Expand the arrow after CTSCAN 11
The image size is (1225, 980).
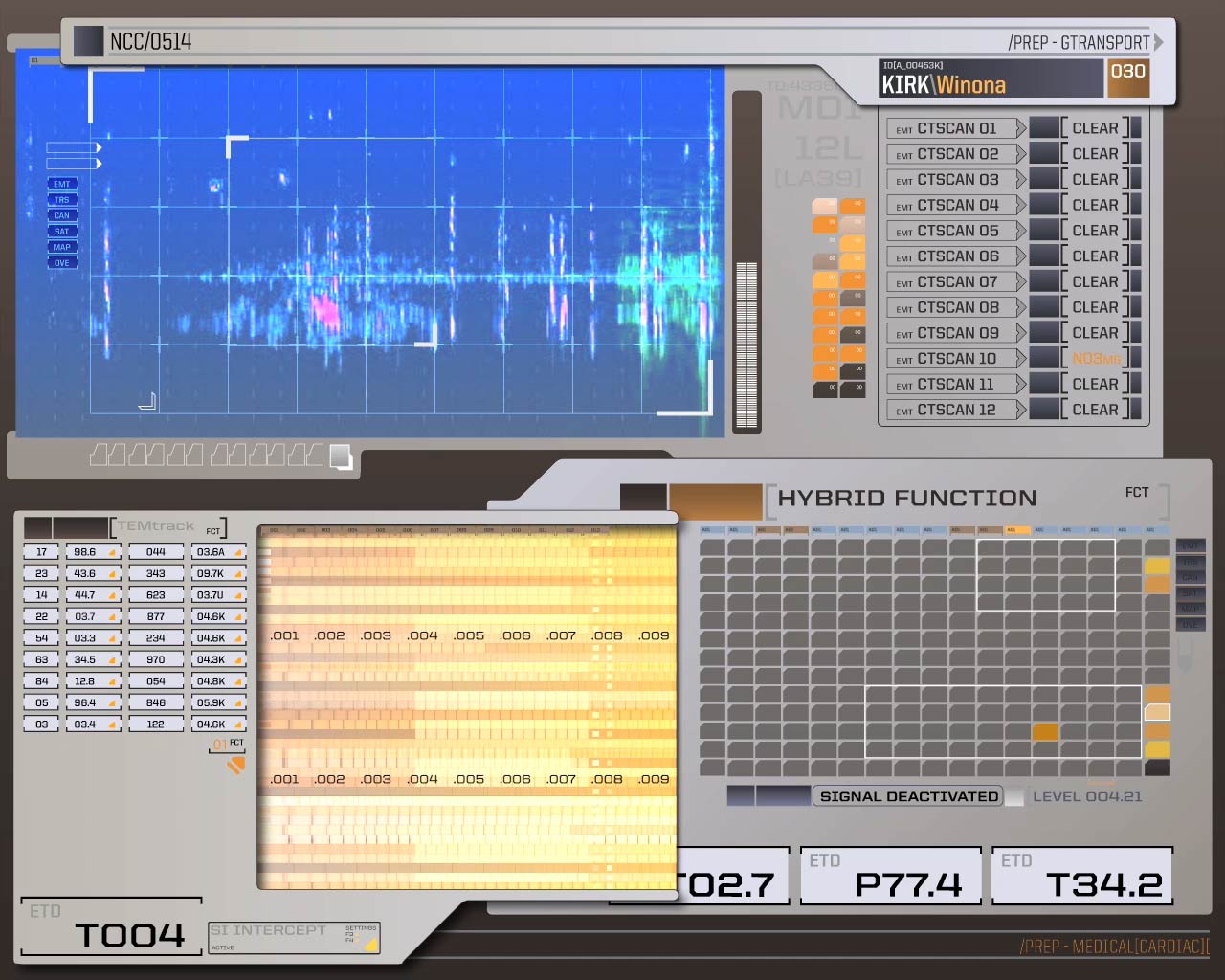coord(1021,385)
